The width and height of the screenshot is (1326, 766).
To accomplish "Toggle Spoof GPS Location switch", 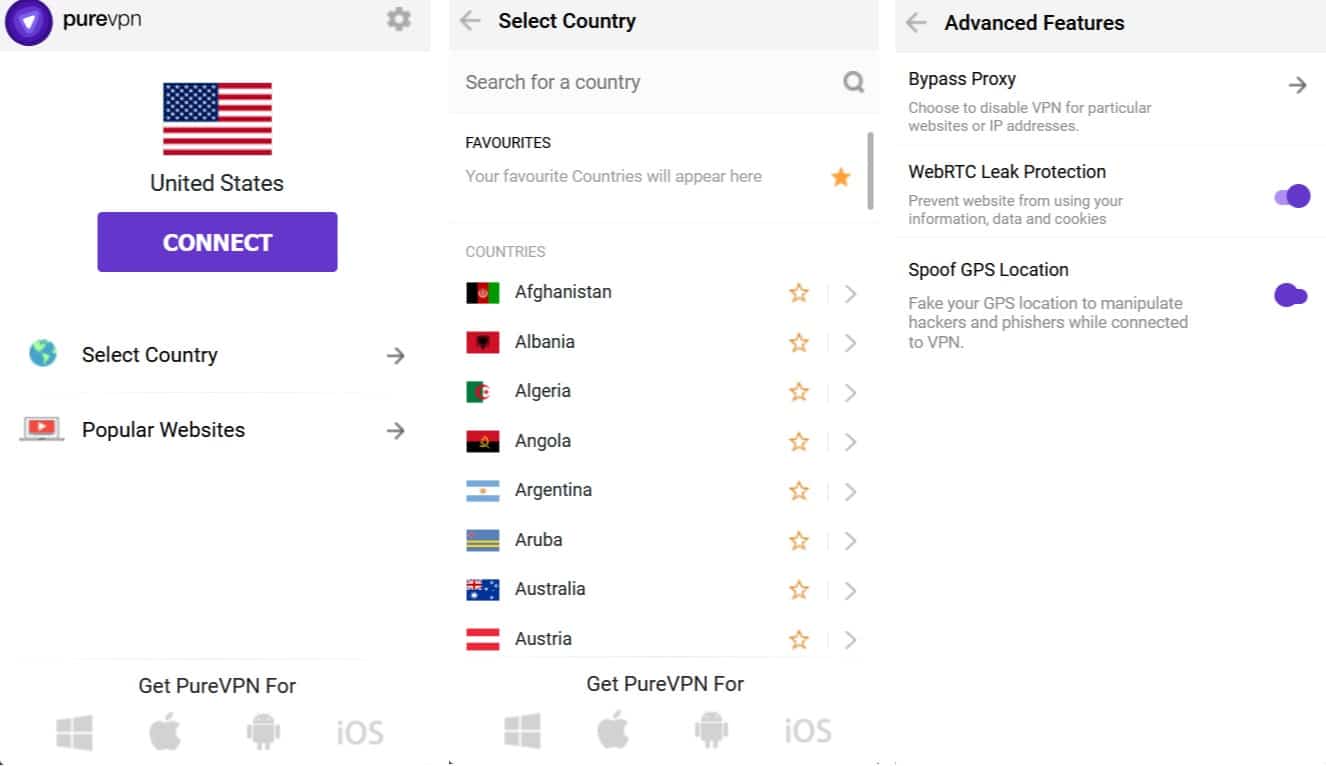I will (x=1291, y=295).
